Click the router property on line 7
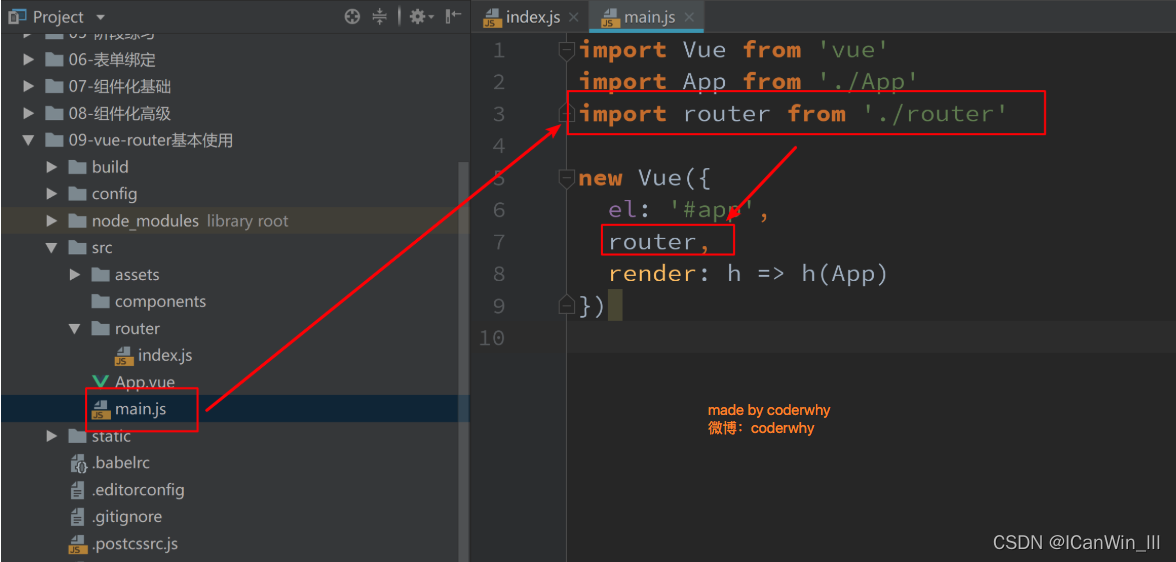The width and height of the screenshot is (1176, 562). (652, 242)
